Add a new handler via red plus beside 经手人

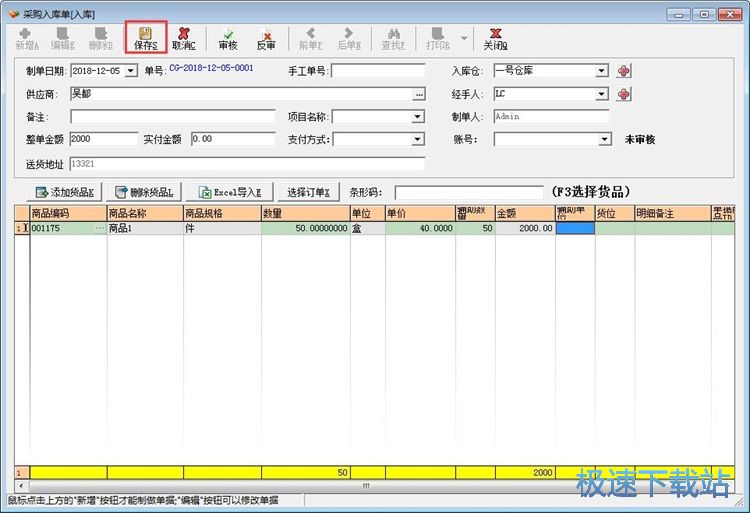point(623,94)
